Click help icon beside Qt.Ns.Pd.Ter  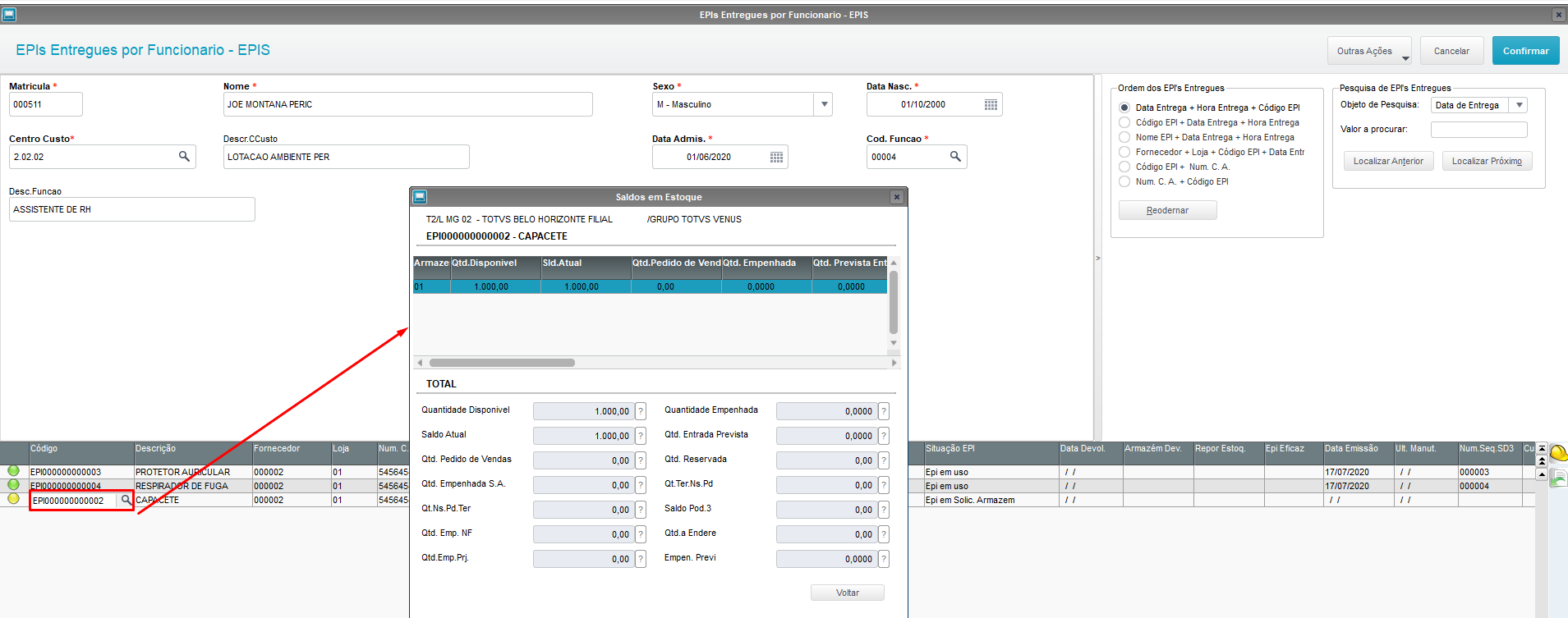[x=641, y=510]
